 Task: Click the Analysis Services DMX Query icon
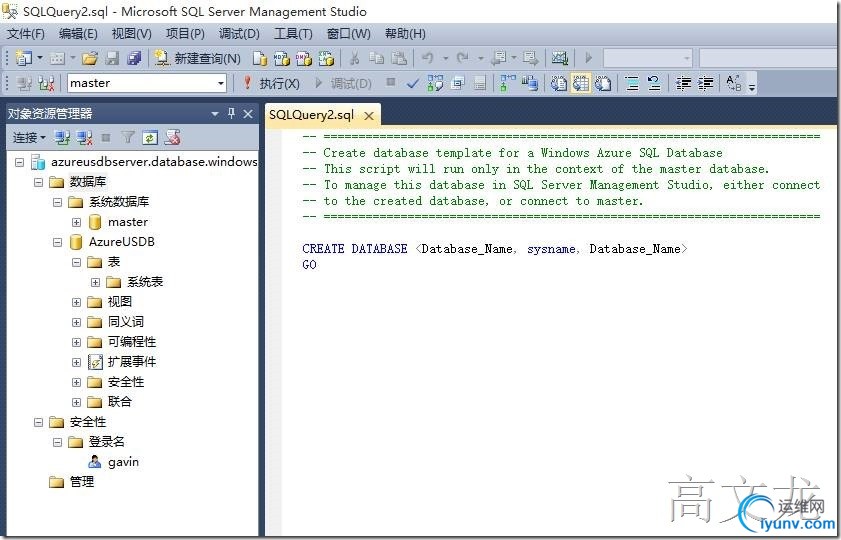click(x=304, y=58)
